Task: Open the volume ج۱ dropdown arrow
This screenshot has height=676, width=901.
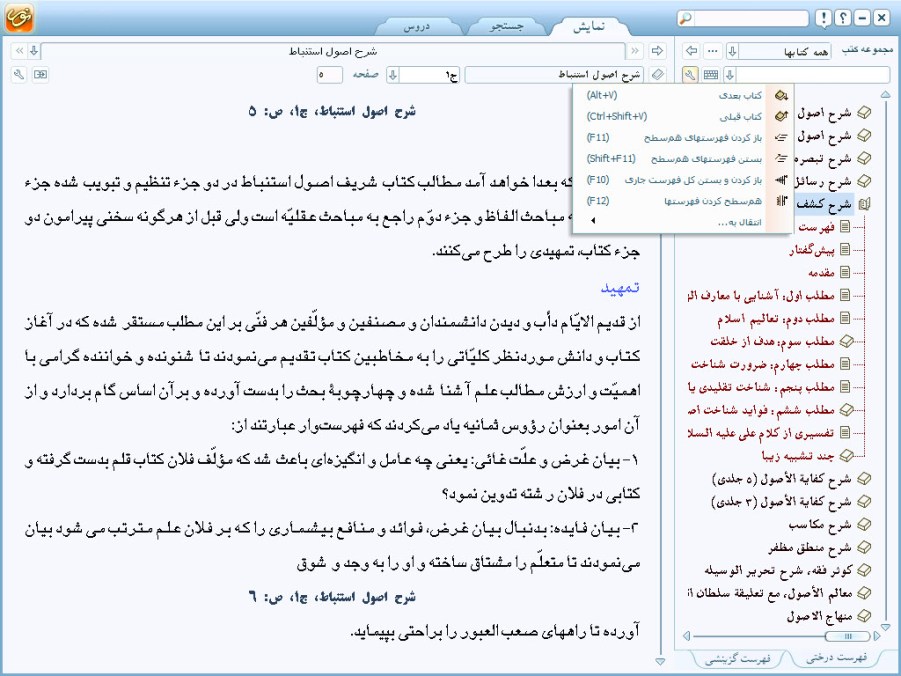Action: [393, 75]
